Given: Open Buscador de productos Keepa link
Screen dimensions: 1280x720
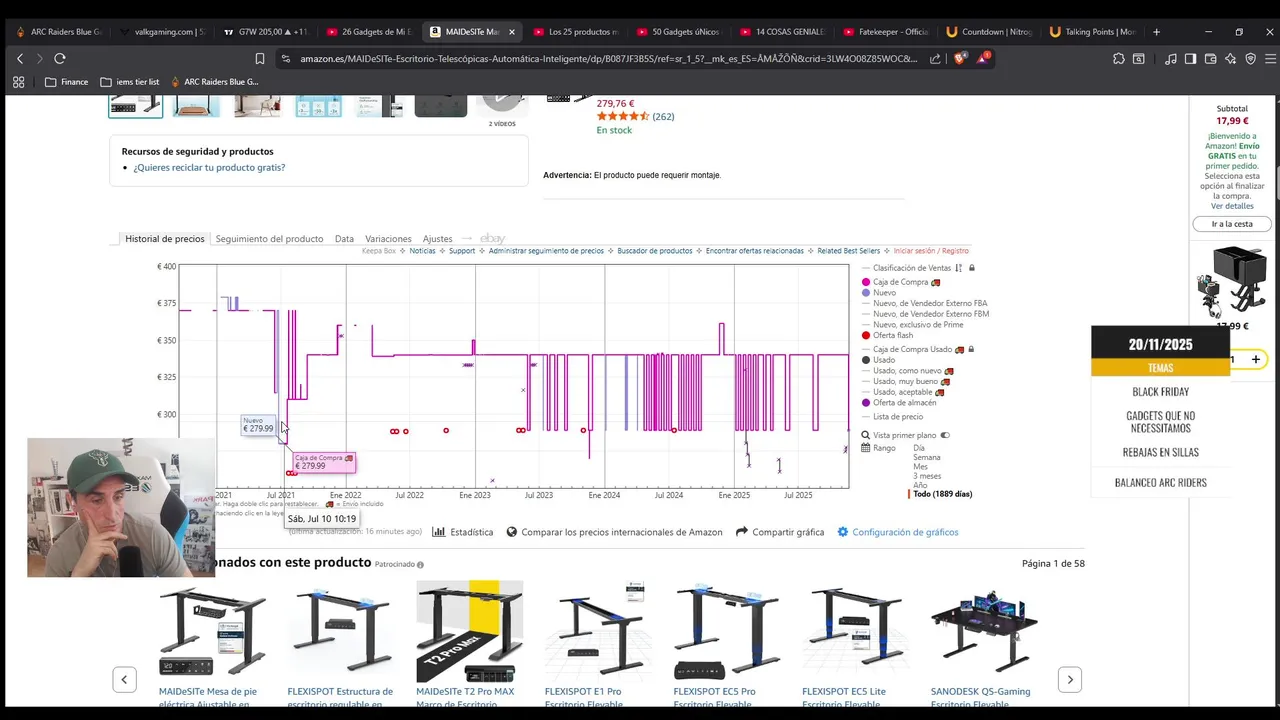Looking at the screenshot, I should point(654,251).
